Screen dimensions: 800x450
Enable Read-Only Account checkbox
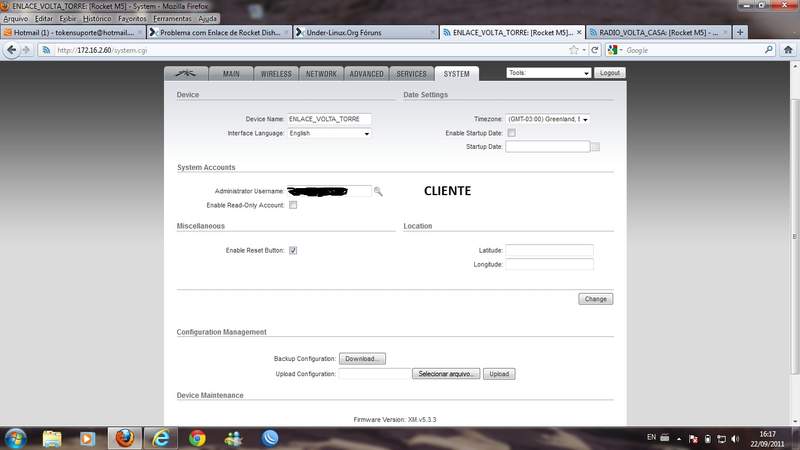point(293,205)
